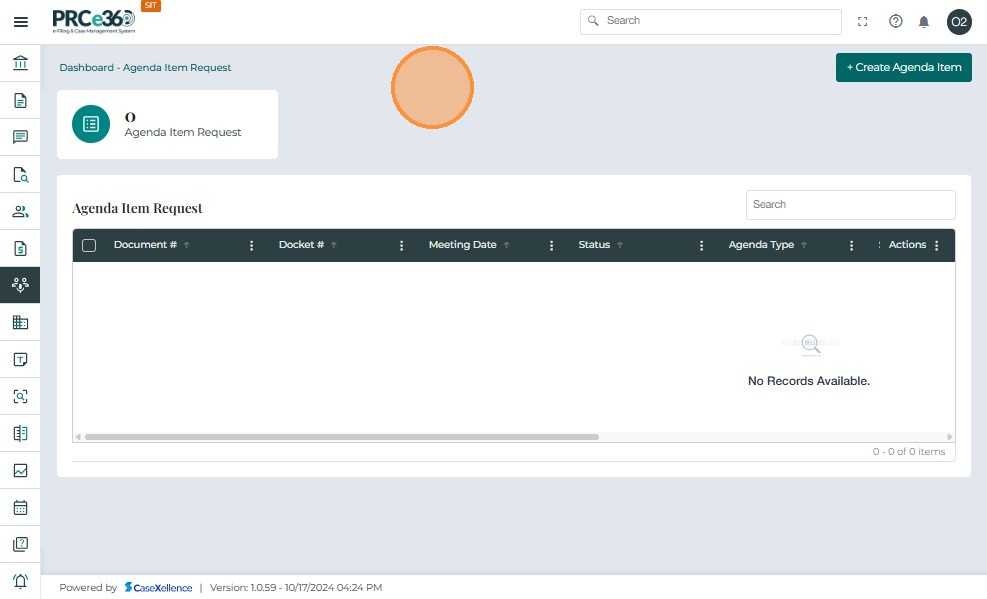Open the text template sidebar icon
Viewport: 987px width, 599px height.
click(20, 359)
